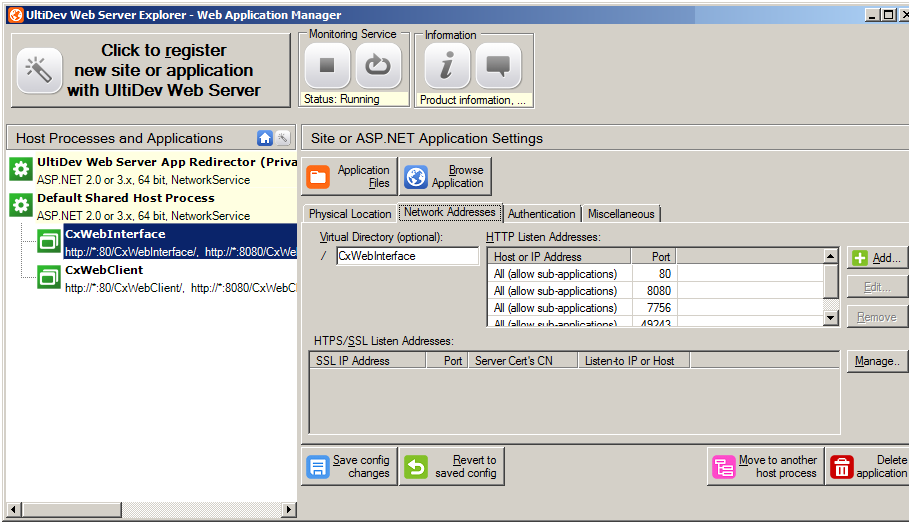Click the Listen-to IP or Host column header

point(634,361)
